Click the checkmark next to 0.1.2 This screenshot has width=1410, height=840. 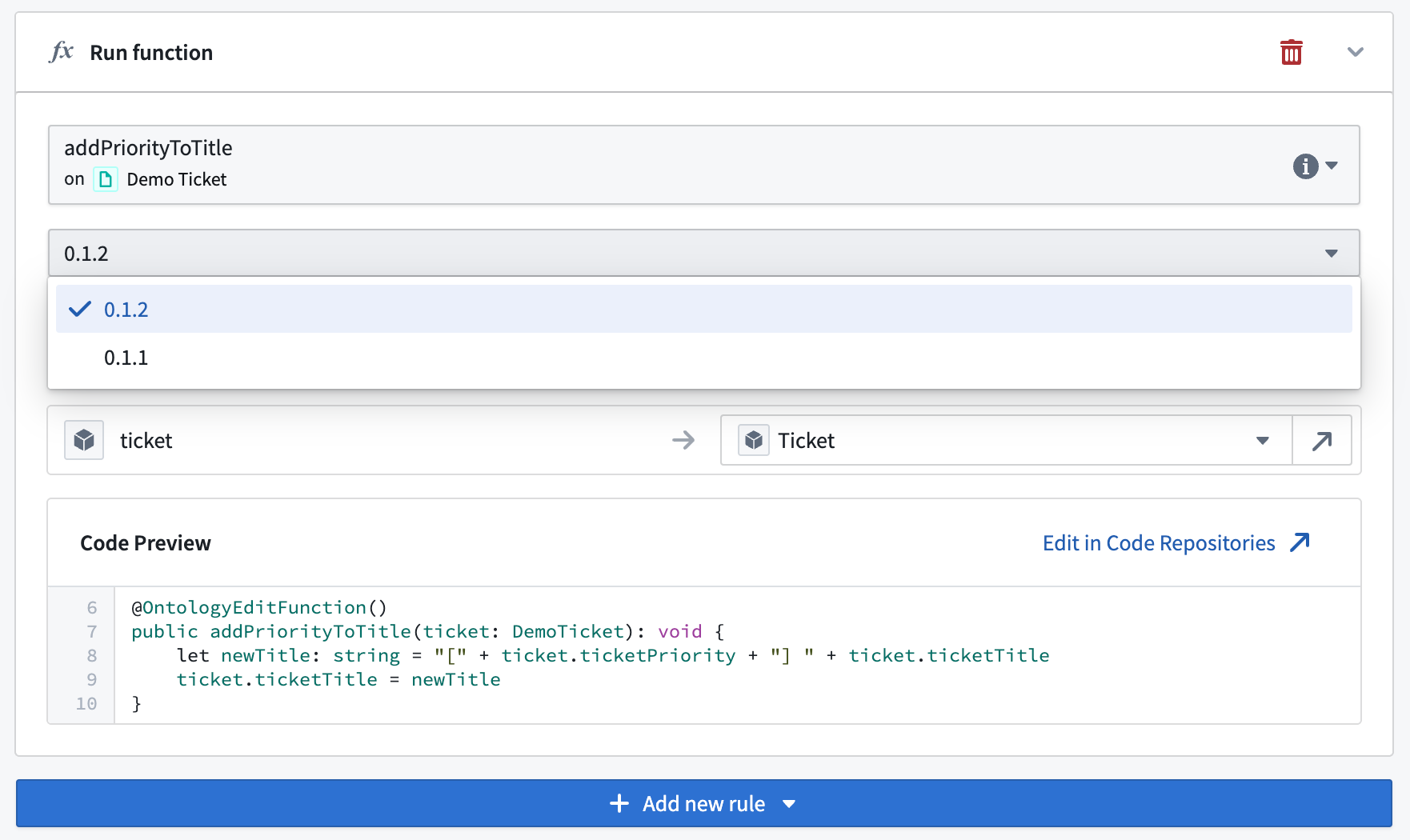79,308
